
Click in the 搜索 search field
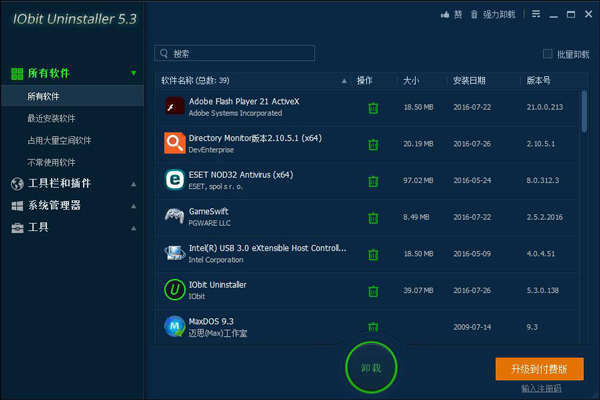click(235, 53)
